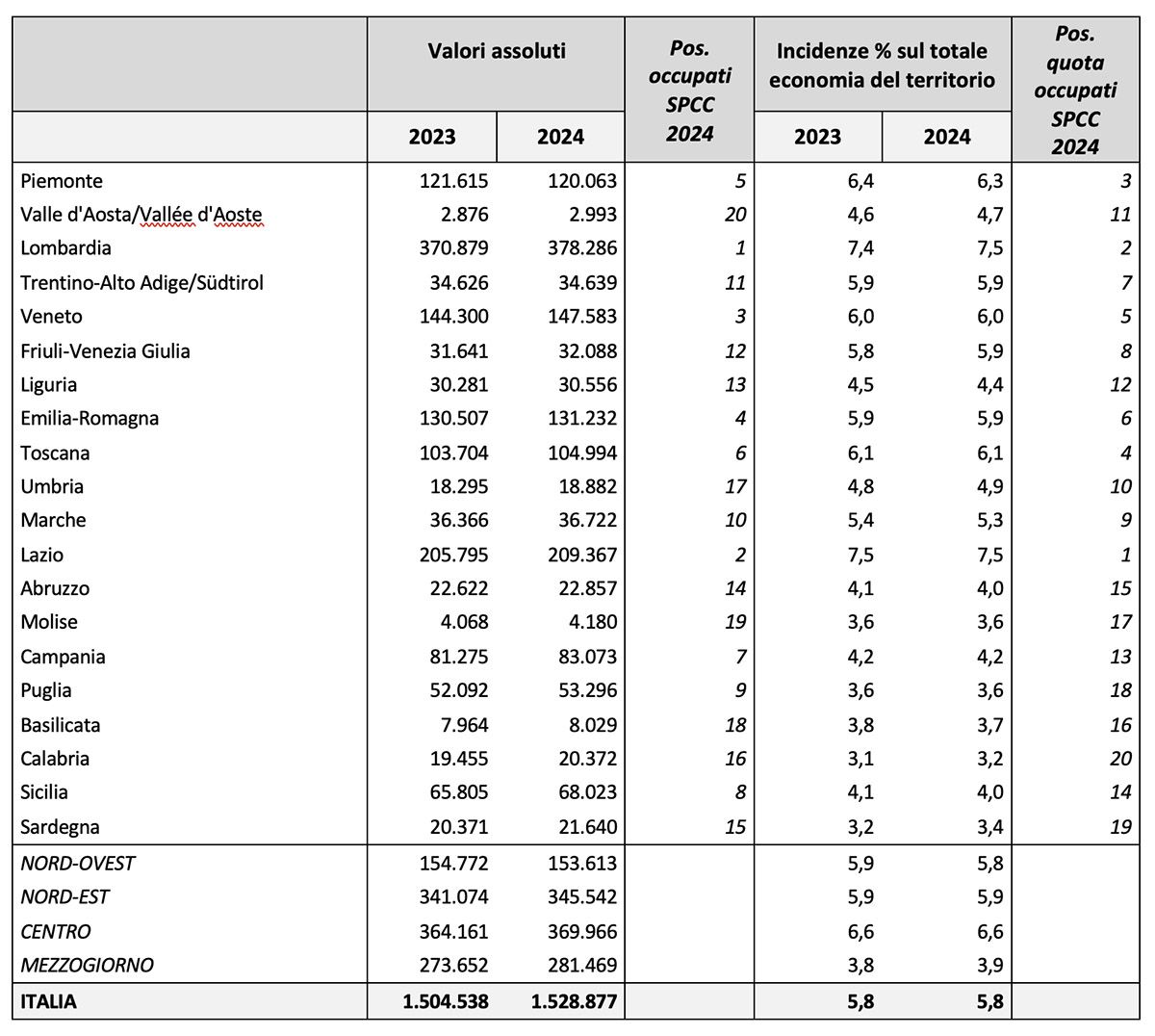
Task: Select Lazio's 2023 value 205.795
Action: [x=449, y=555]
